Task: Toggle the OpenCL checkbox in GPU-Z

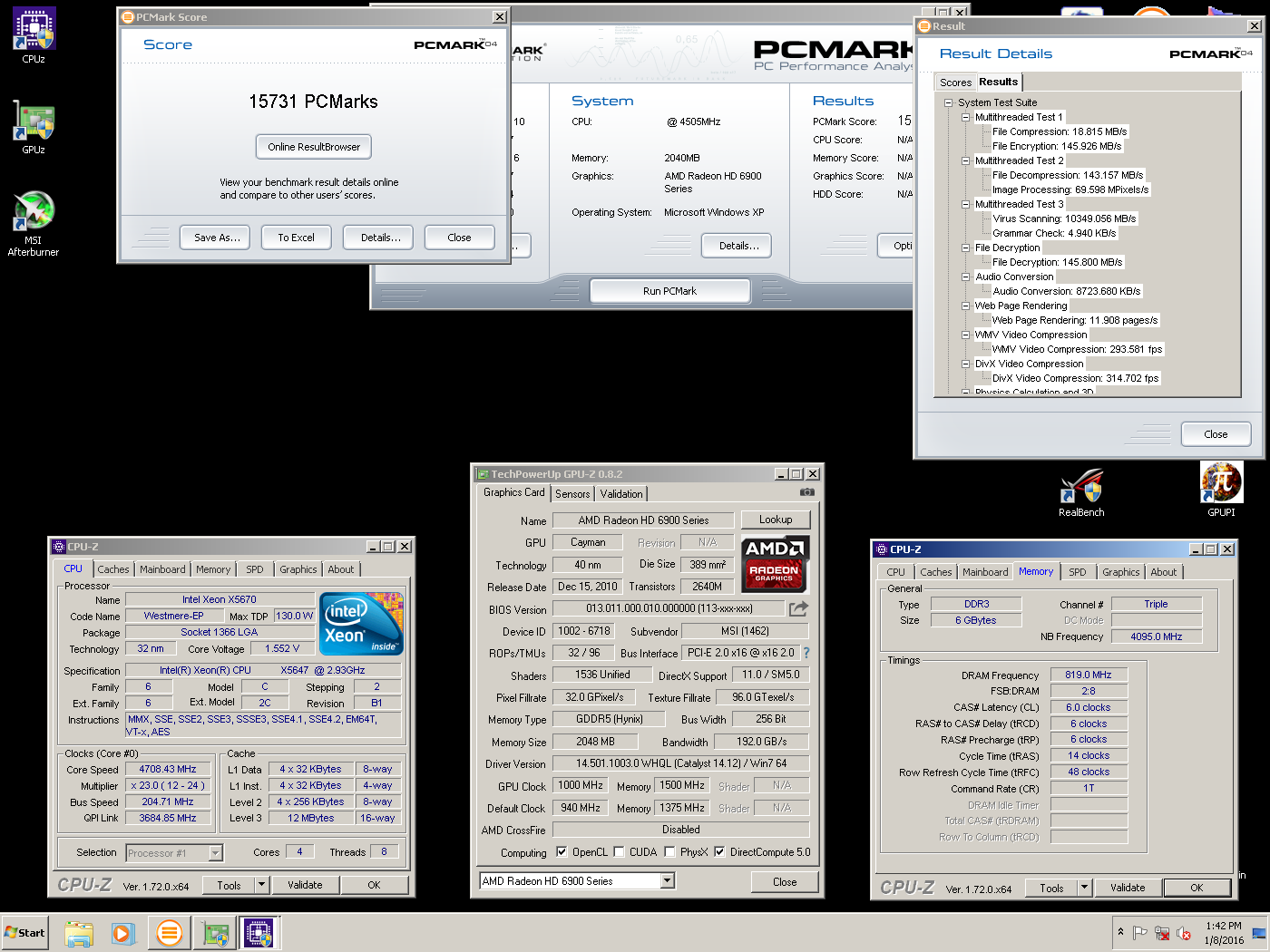Action: click(562, 852)
